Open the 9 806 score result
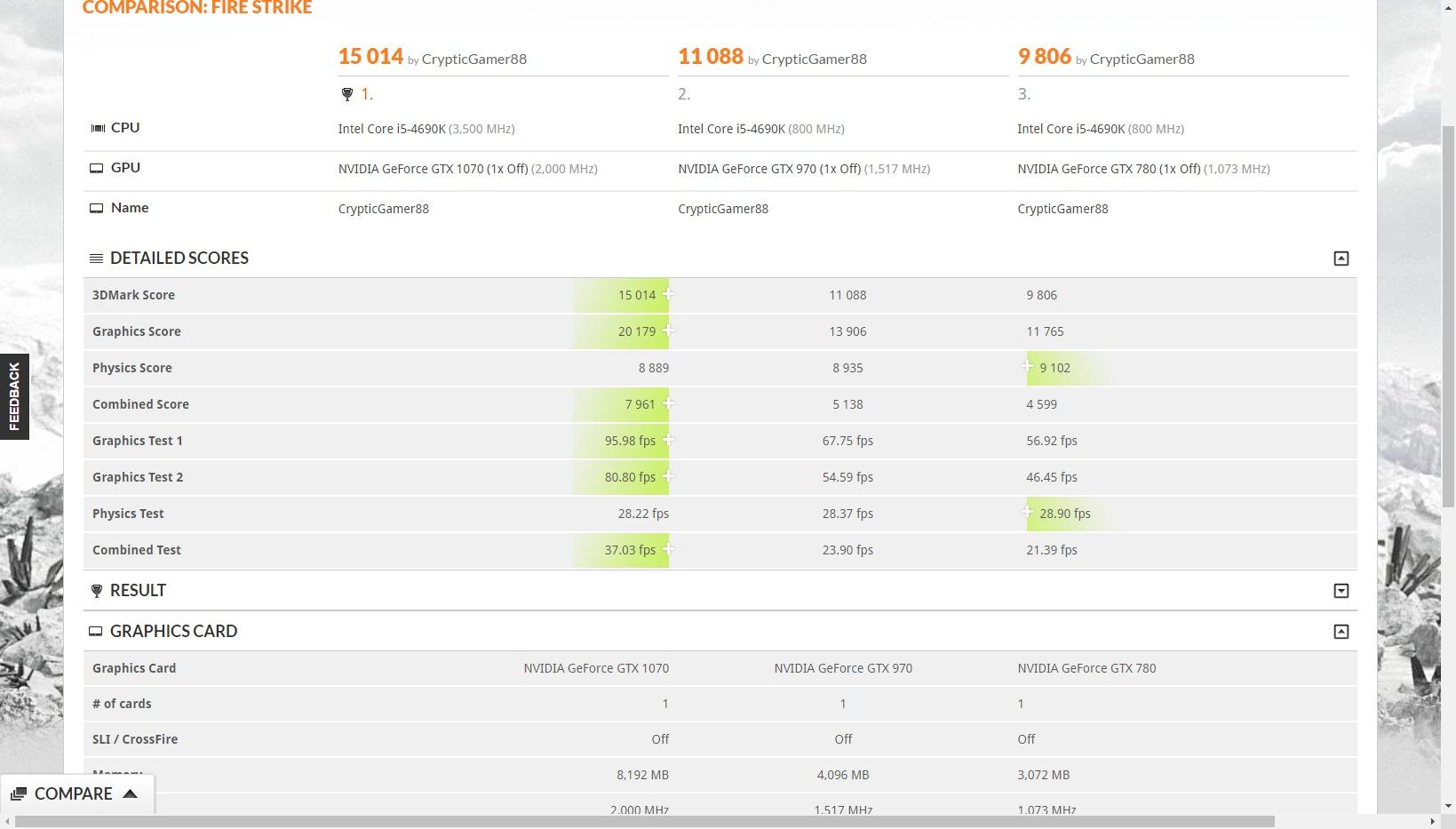1456x829 pixels. (x=1044, y=57)
